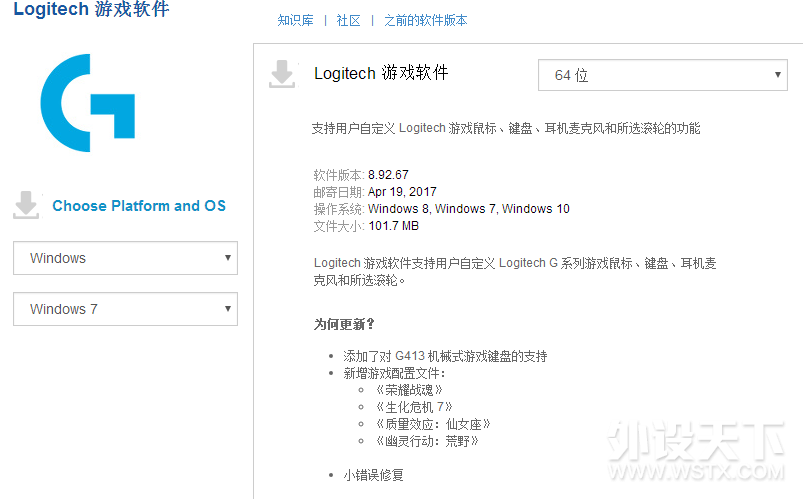Open the 64 位 architecture dropdown
The width and height of the screenshot is (803, 499).
pos(663,75)
